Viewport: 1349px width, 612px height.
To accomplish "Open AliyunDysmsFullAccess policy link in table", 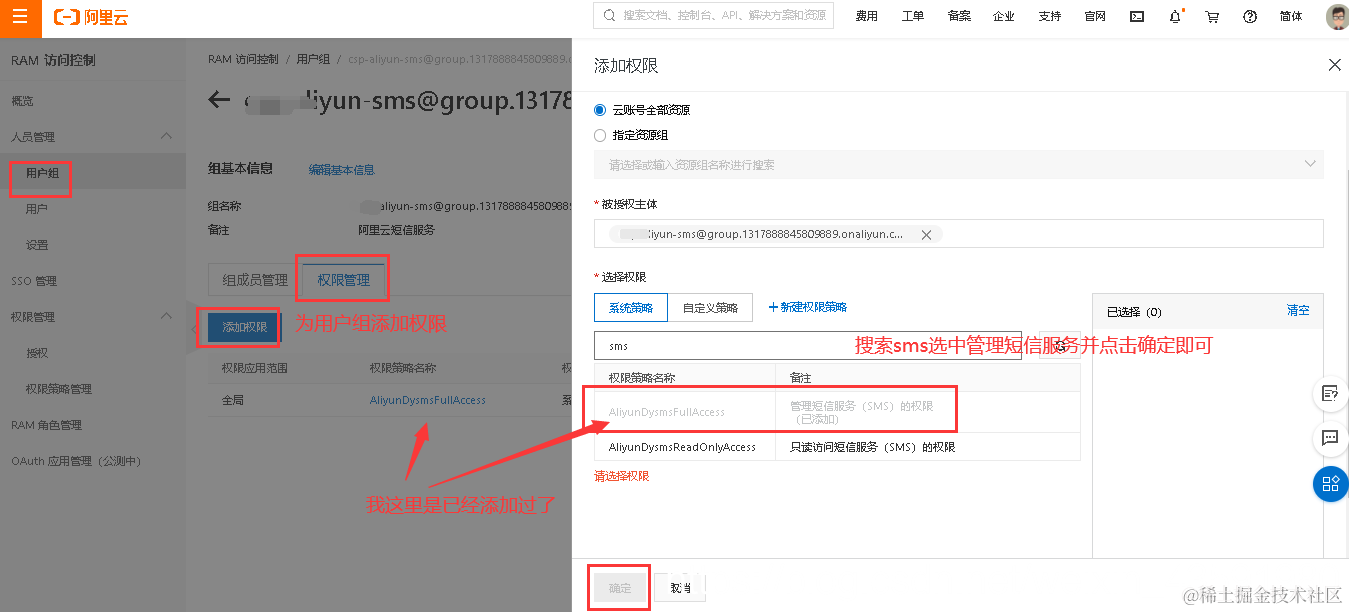I will [x=428, y=400].
